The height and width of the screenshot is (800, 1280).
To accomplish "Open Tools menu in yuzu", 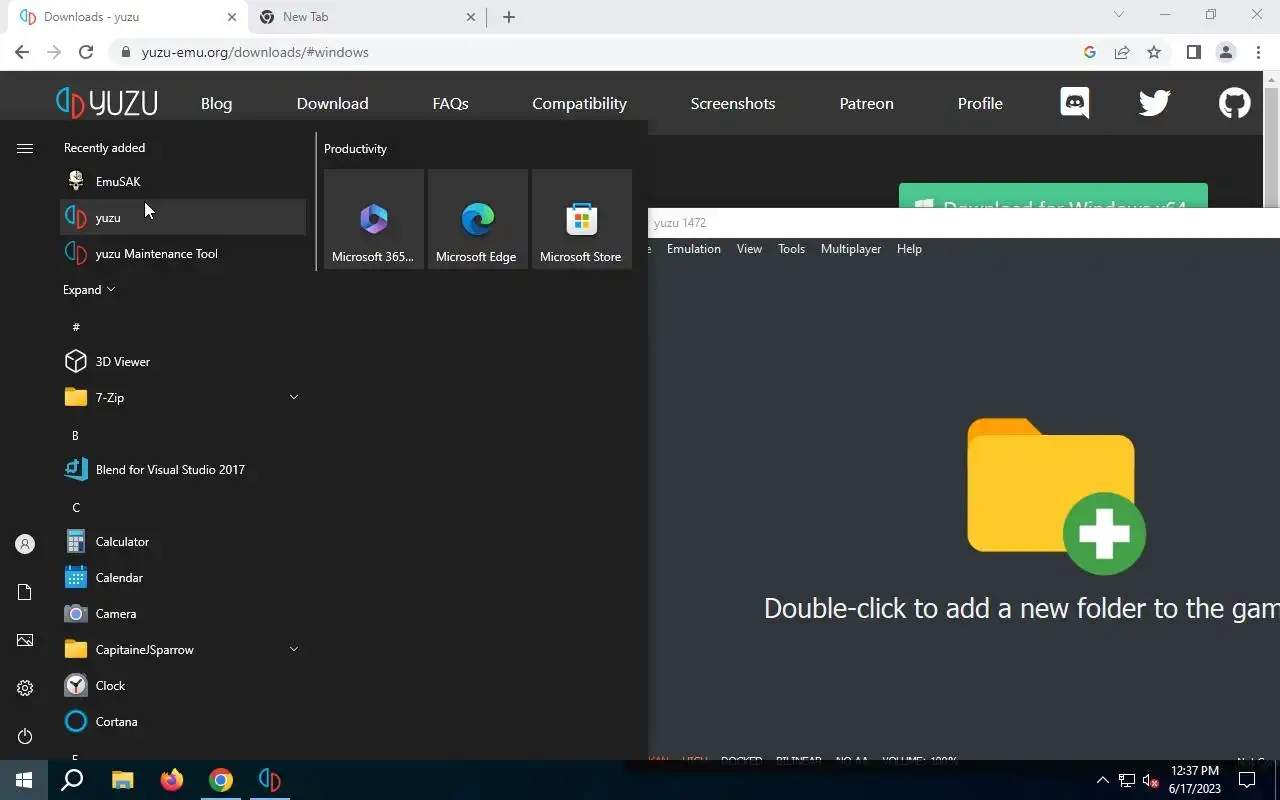I will 791,249.
